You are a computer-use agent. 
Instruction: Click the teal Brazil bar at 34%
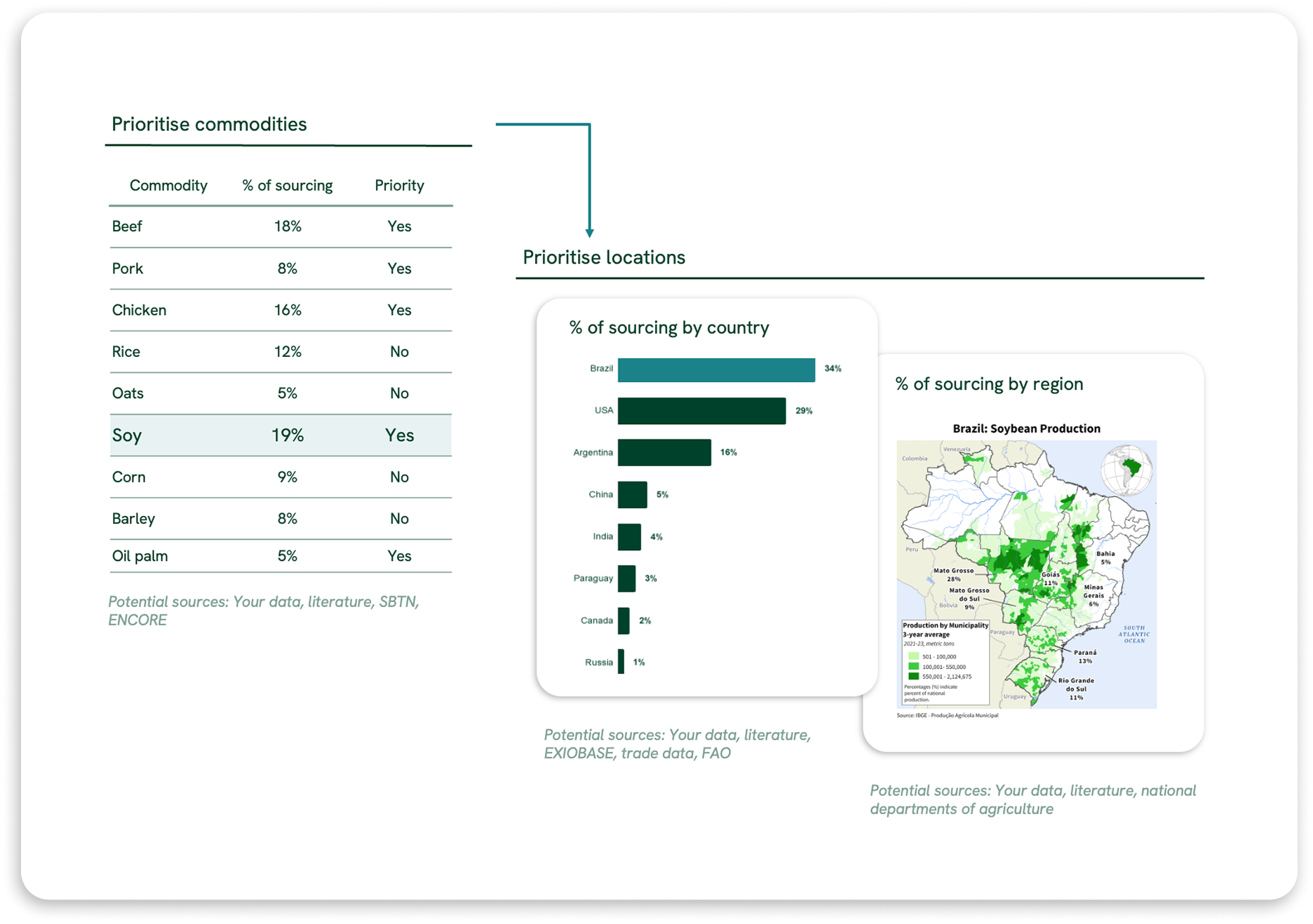(715, 369)
